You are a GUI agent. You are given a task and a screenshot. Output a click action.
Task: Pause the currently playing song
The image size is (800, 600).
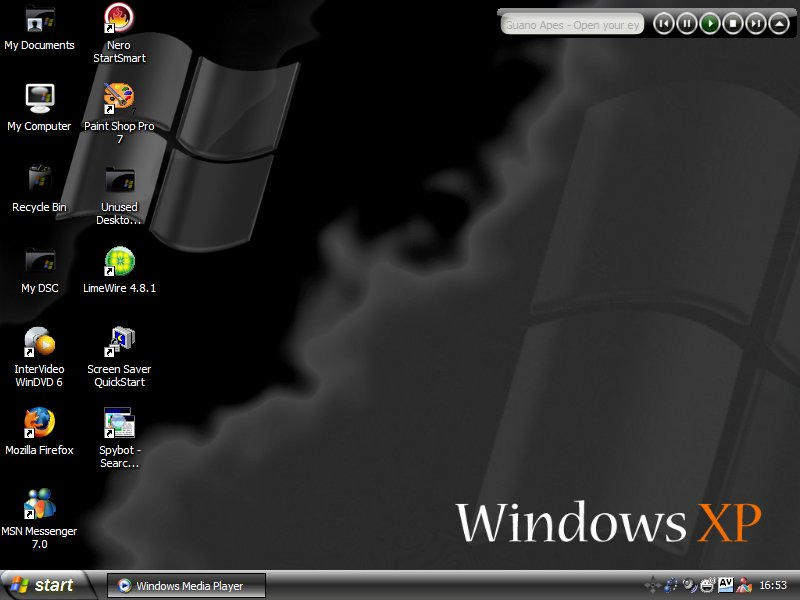point(687,23)
